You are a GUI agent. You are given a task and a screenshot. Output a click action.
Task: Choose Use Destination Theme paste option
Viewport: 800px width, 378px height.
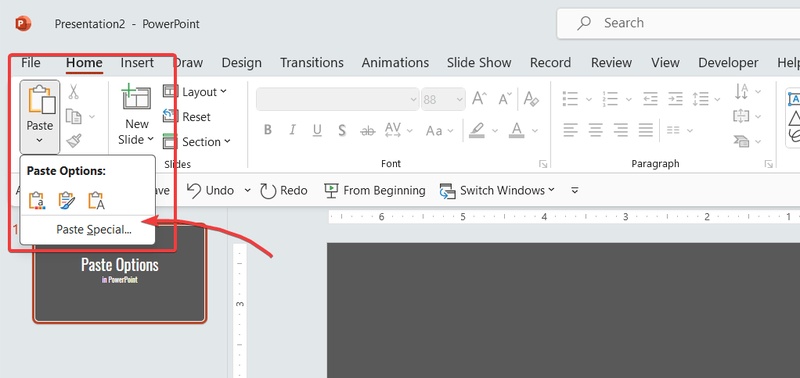(37, 201)
